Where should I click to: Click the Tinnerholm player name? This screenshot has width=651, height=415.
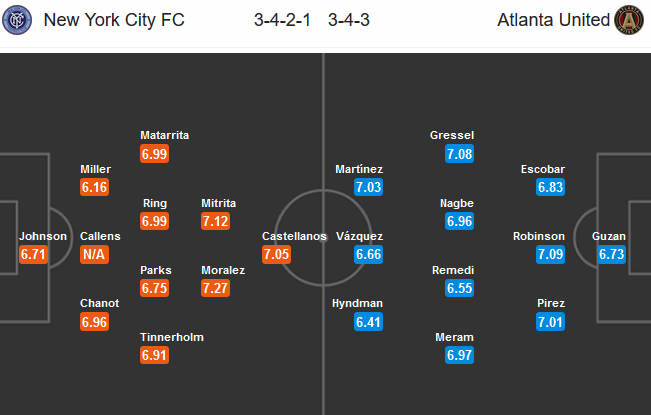point(172,337)
